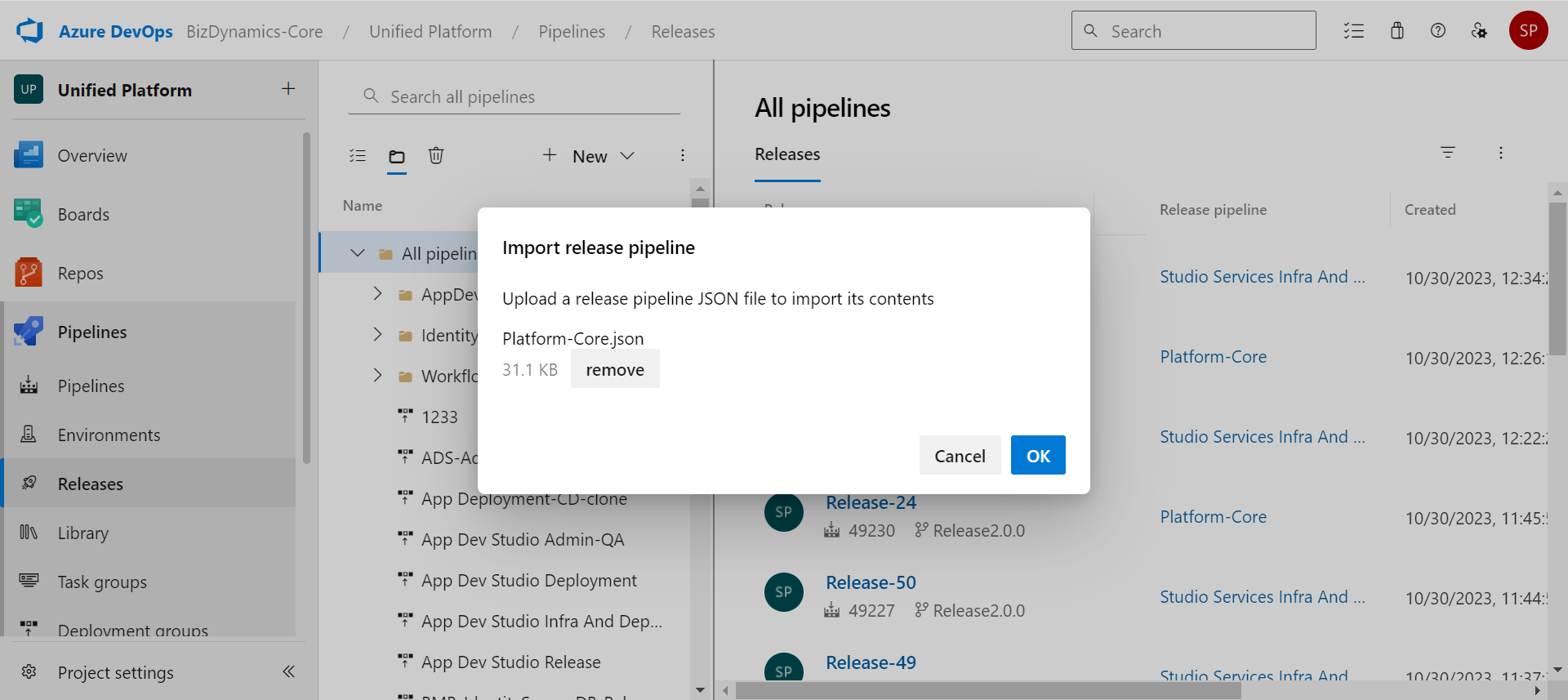This screenshot has height=700, width=1568.
Task: Open the Release-50 link
Action: pyautogui.click(x=871, y=582)
